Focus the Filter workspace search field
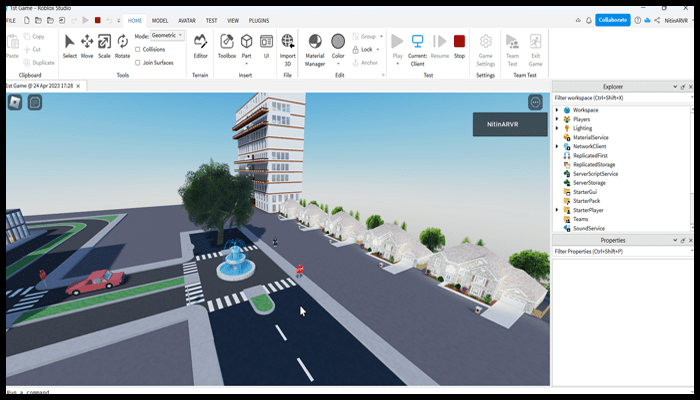 click(x=621, y=98)
